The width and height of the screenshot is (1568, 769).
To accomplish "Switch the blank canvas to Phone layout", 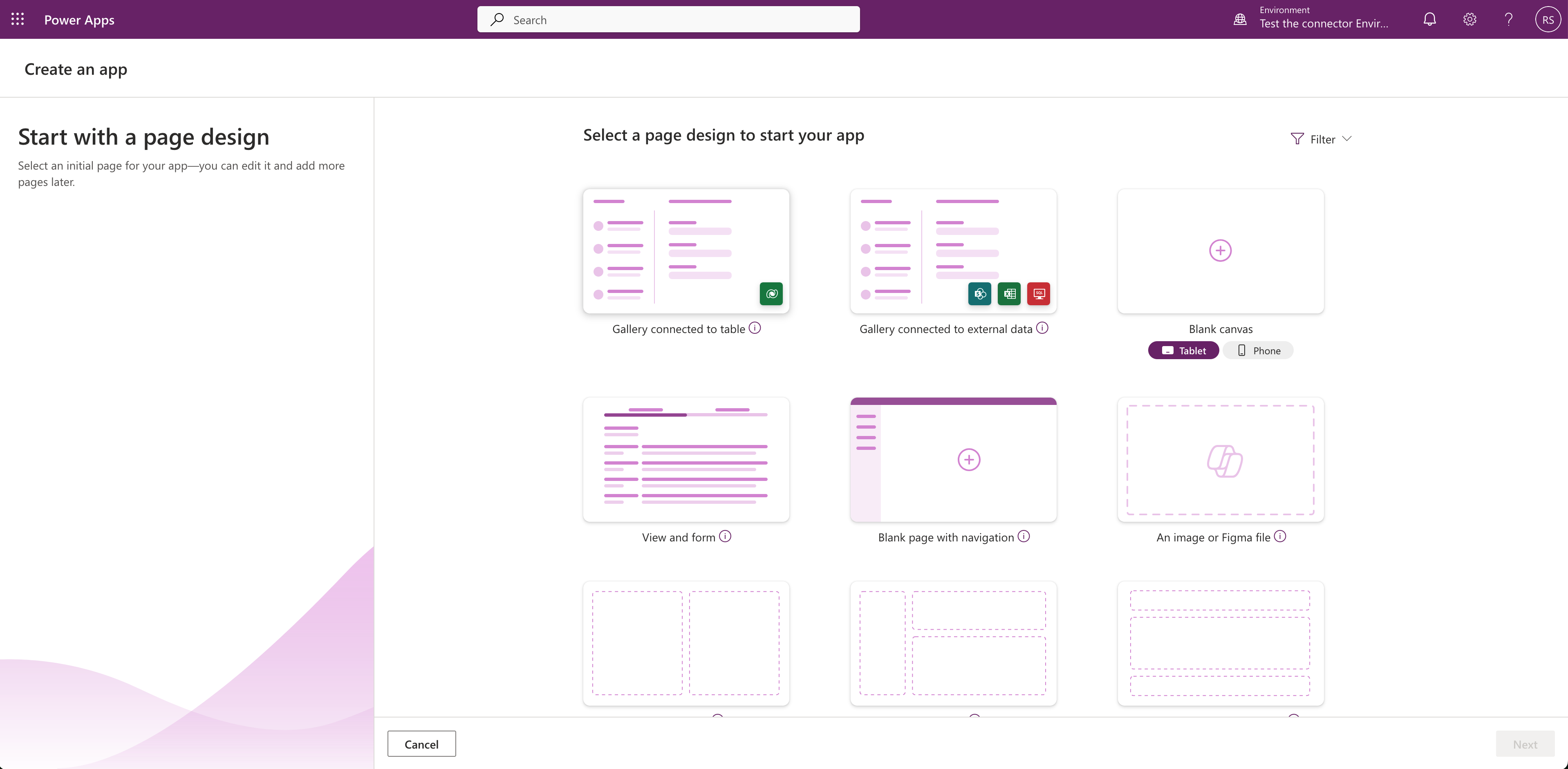I will click(1259, 351).
